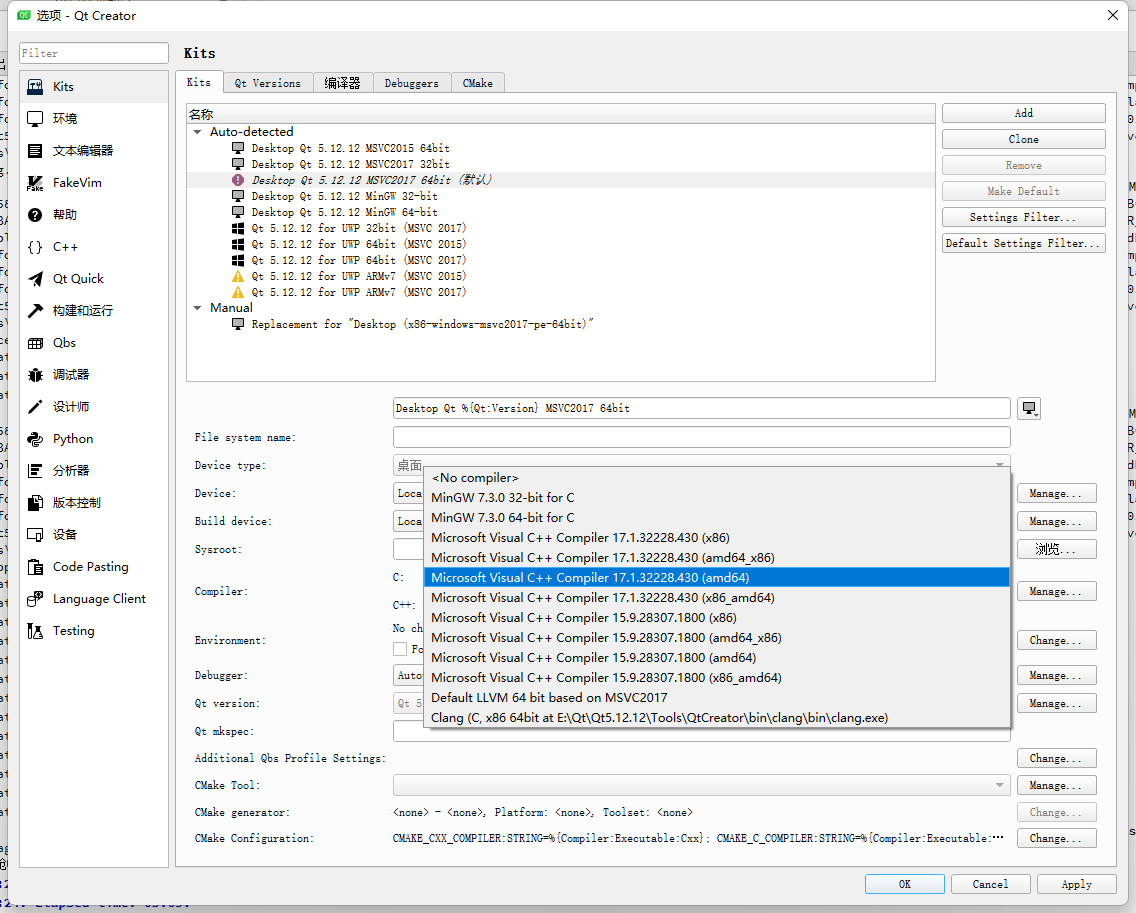This screenshot has width=1136, height=913.
Task: Open the CMake Tool dropdown
Action: click(701, 785)
